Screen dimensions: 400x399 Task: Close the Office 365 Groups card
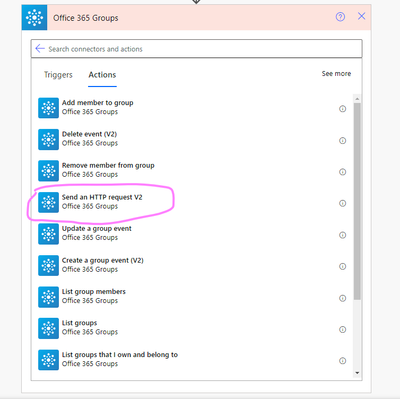click(x=361, y=16)
